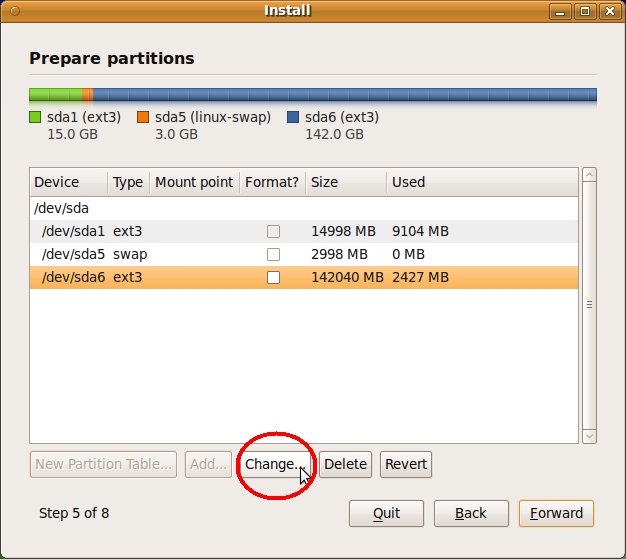Click the scrollbar down arrow
The image size is (626, 559).
tap(590, 436)
